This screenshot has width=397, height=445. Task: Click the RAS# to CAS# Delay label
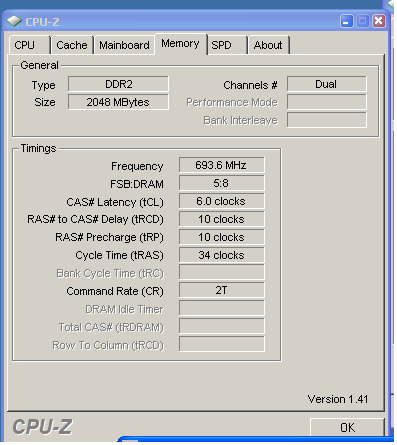coord(95,219)
